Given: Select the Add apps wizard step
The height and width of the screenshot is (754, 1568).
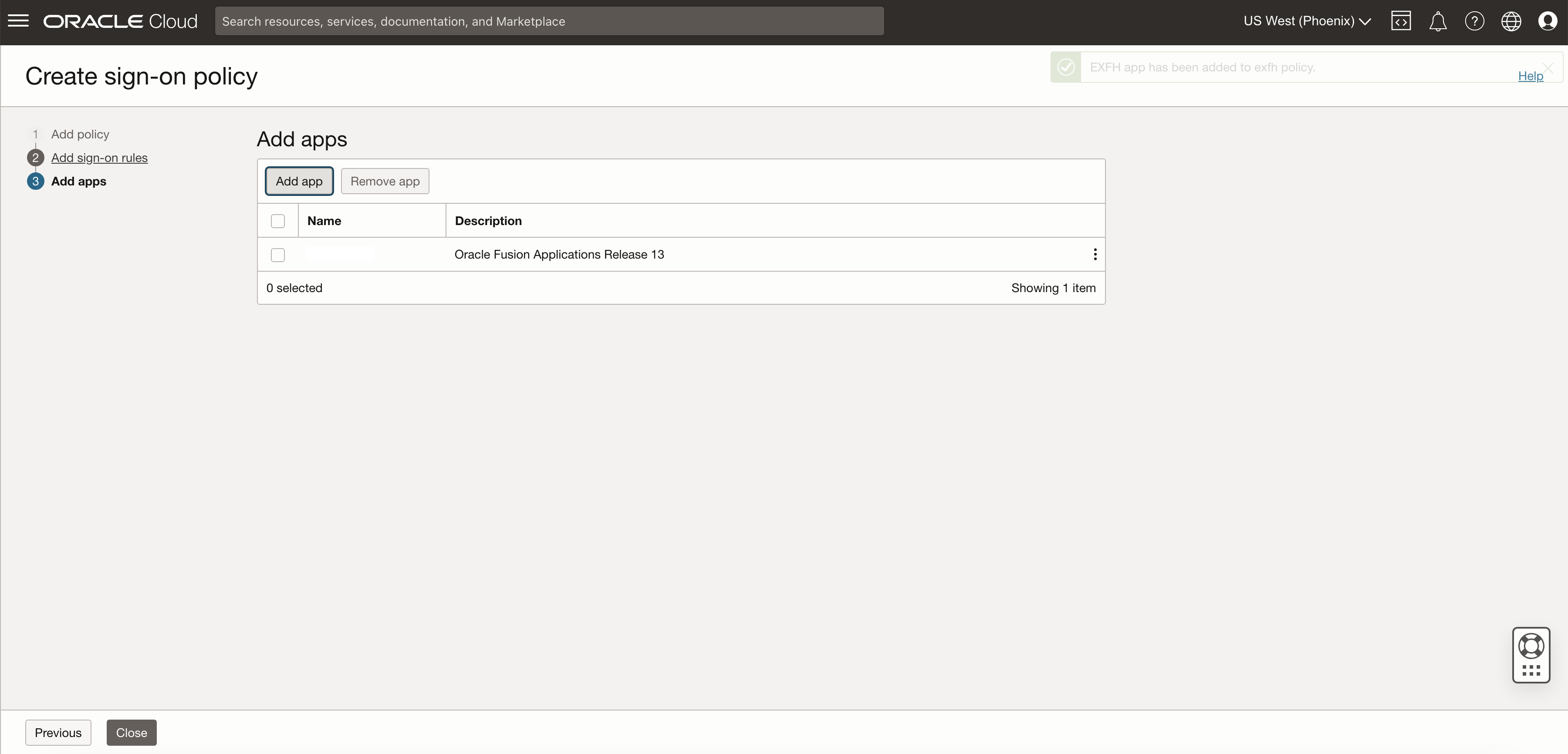Looking at the screenshot, I should (x=78, y=182).
